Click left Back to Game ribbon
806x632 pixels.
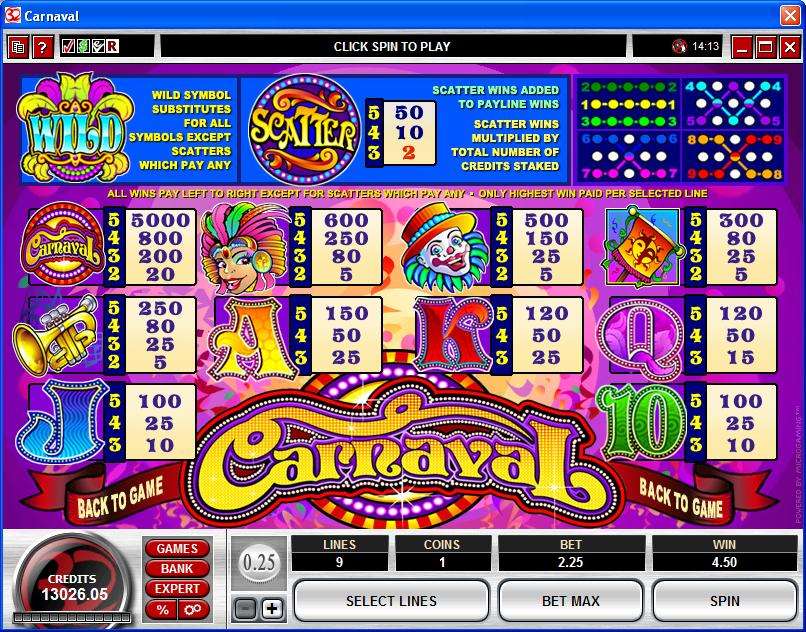click(118, 497)
